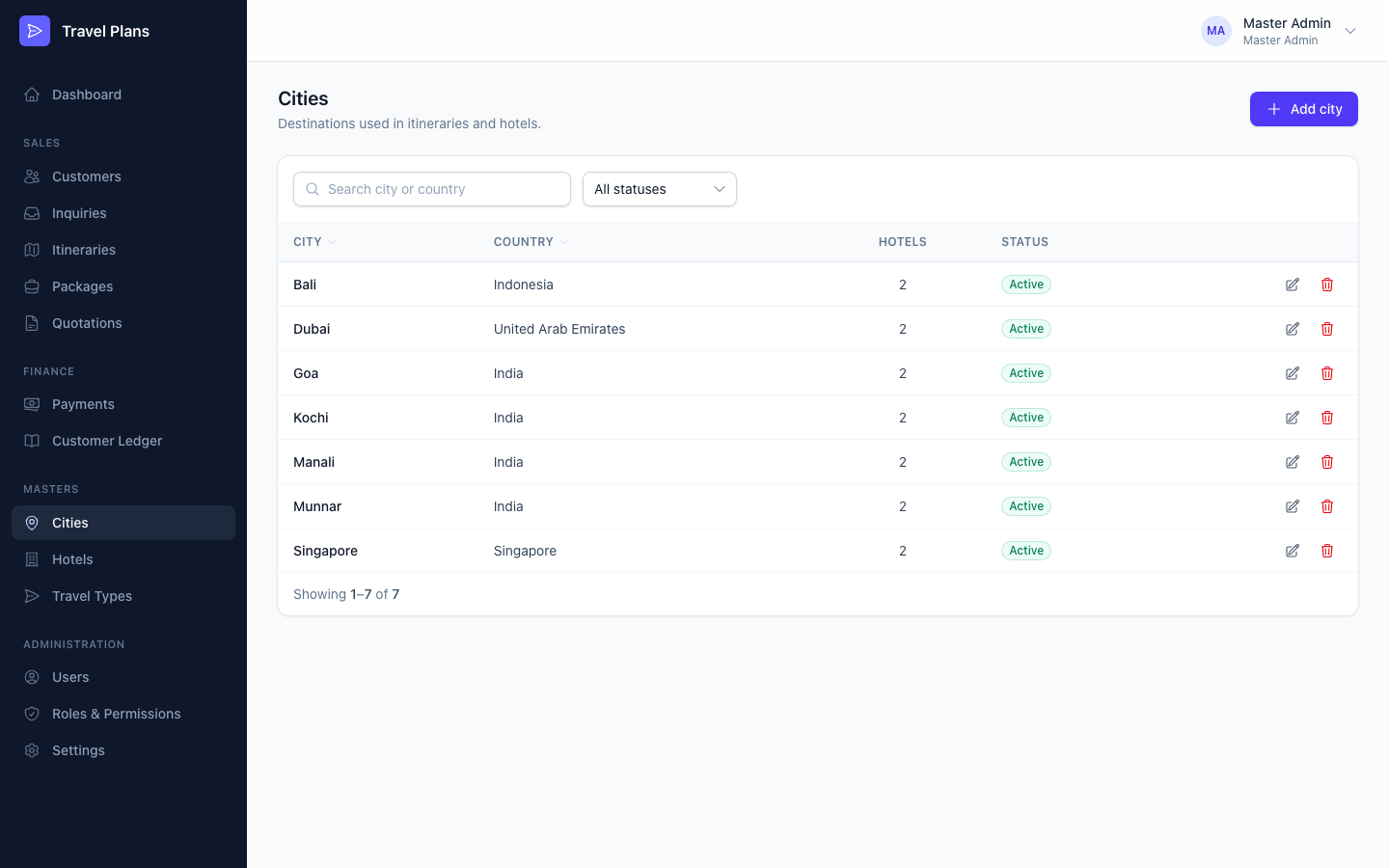
Task: Click the United Arab Emirates cell
Action: coord(559,329)
